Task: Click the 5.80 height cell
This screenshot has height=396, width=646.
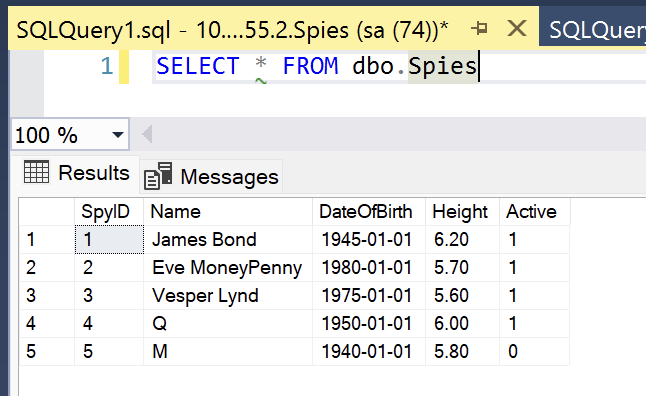Action: click(462, 352)
